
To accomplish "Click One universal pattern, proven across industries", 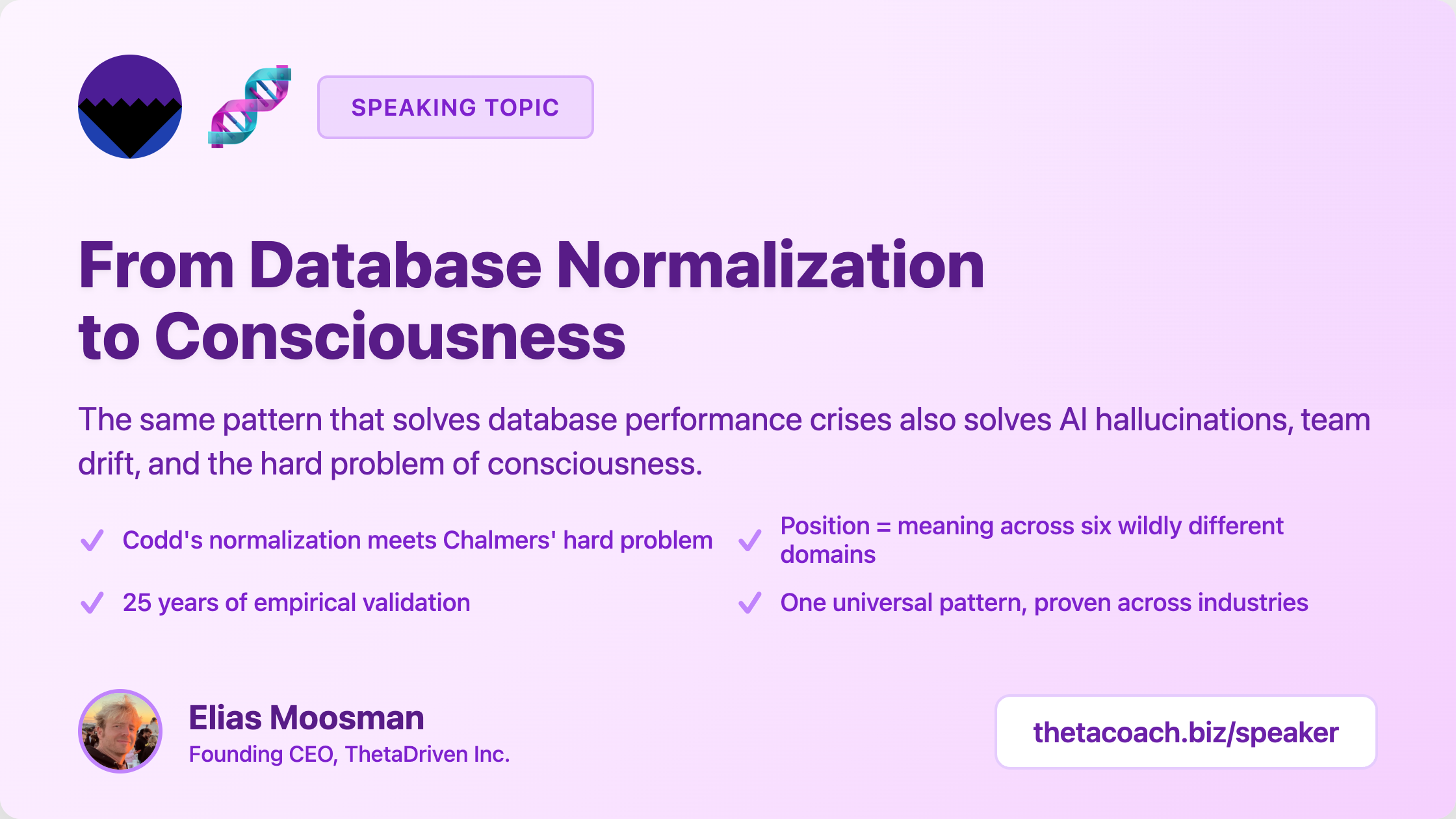I will pyautogui.click(x=1044, y=603).
